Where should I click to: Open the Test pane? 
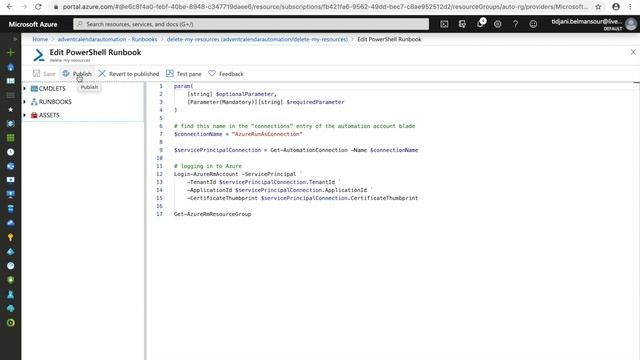pos(184,73)
